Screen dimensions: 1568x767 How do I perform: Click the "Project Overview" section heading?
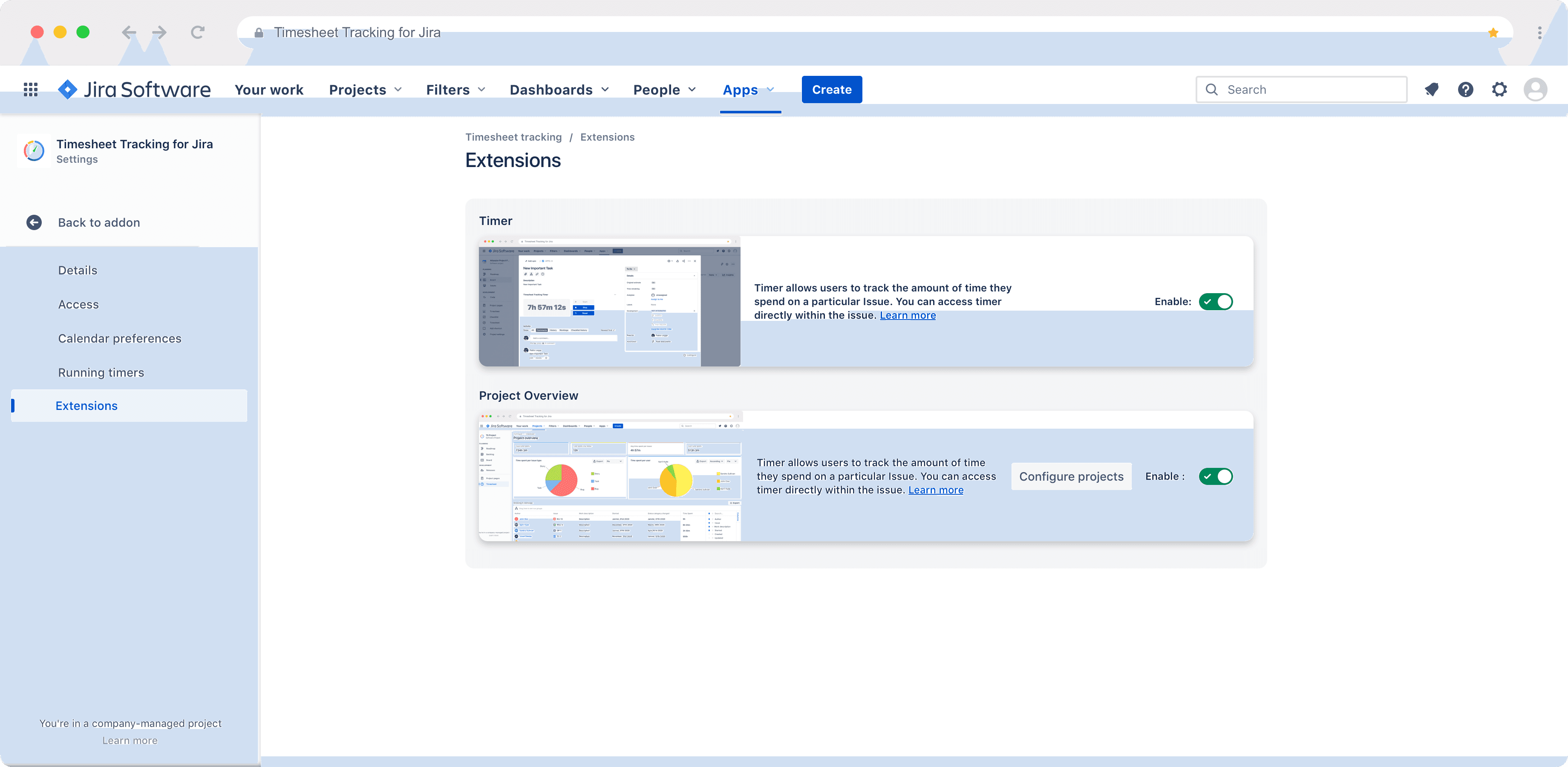pos(528,396)
